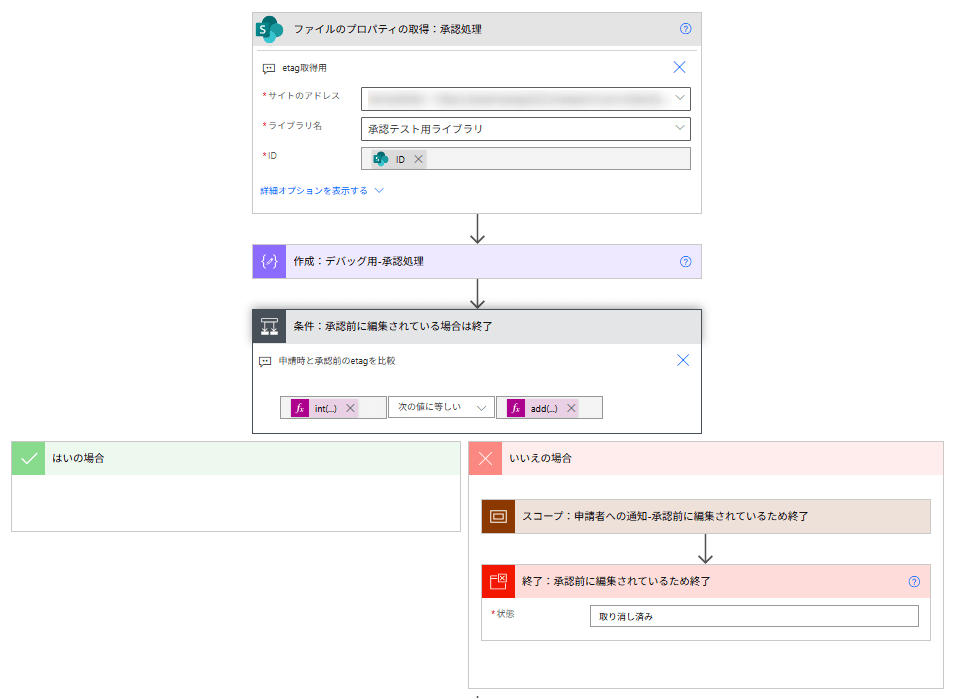Remove the ID dynamic content token
This screenshot has width=953, height=698.
pos(416,158)
